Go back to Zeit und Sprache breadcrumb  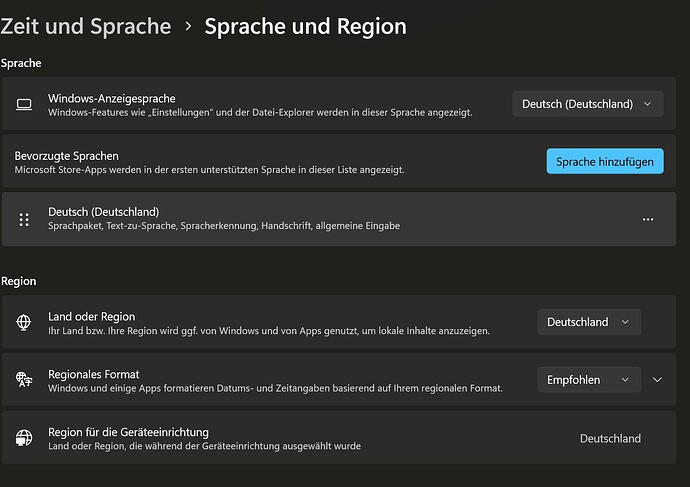[86, 26]
